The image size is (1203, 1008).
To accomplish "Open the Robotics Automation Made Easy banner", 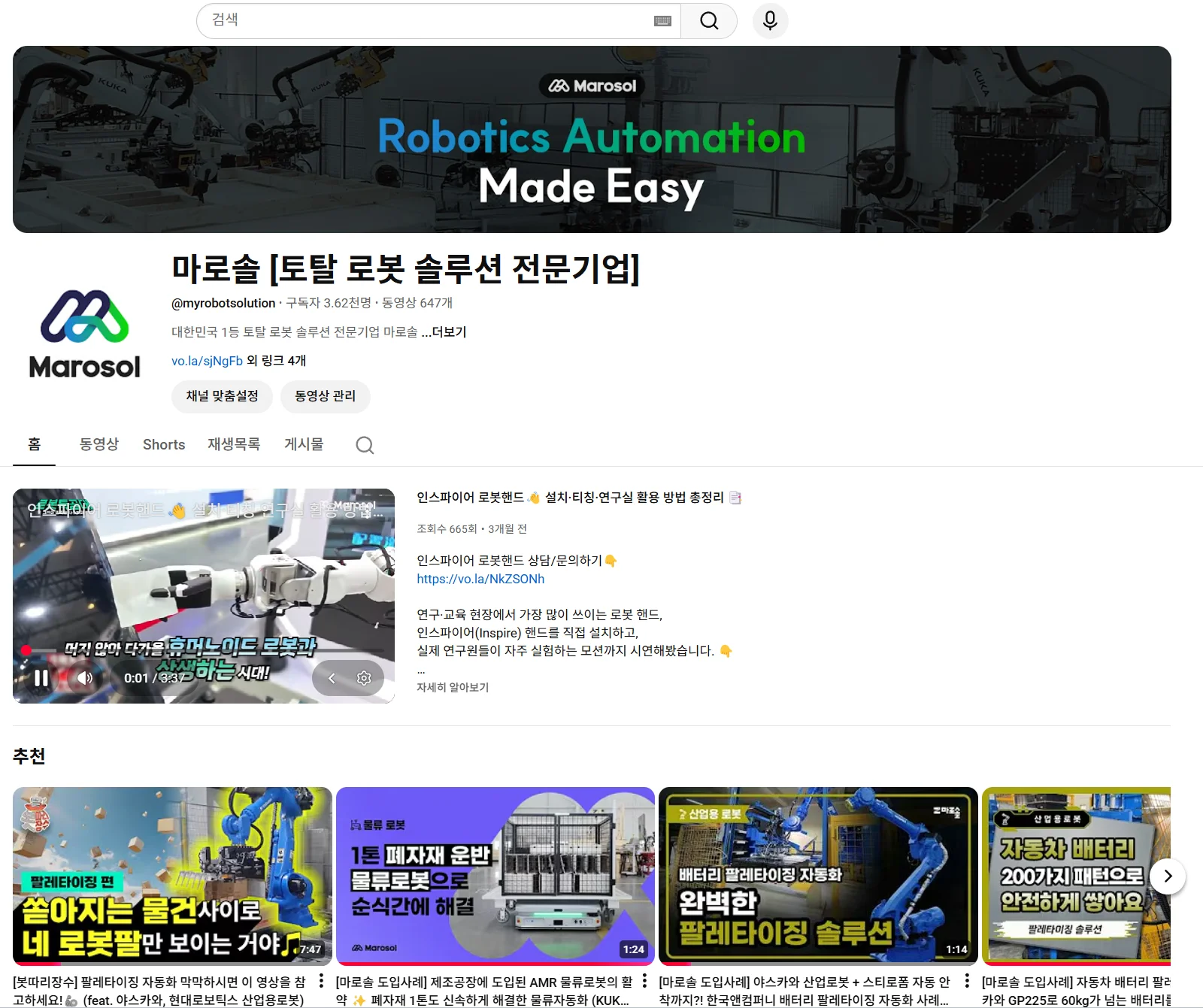I will 592,139.
